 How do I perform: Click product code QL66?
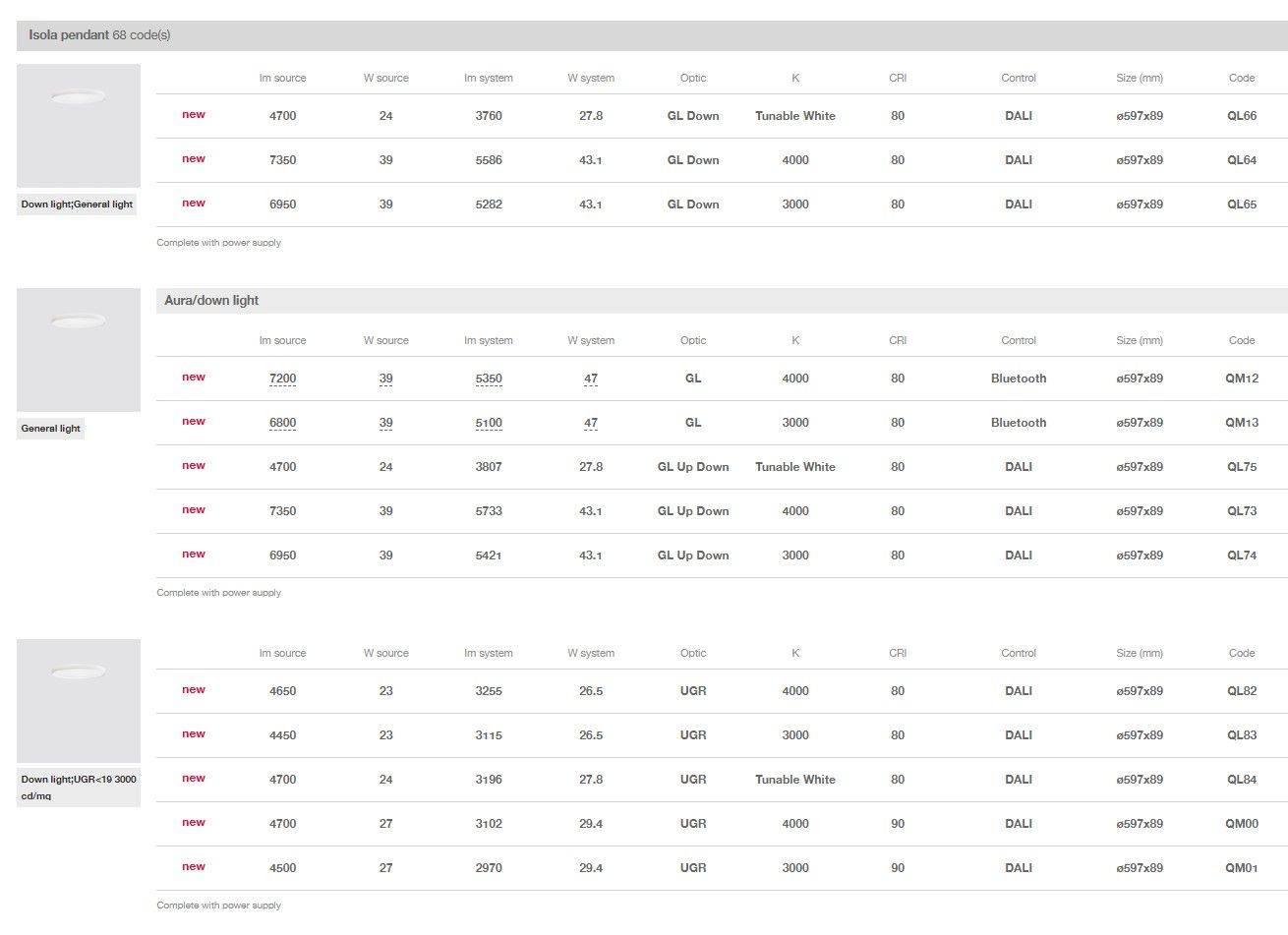coord(1241,116)
